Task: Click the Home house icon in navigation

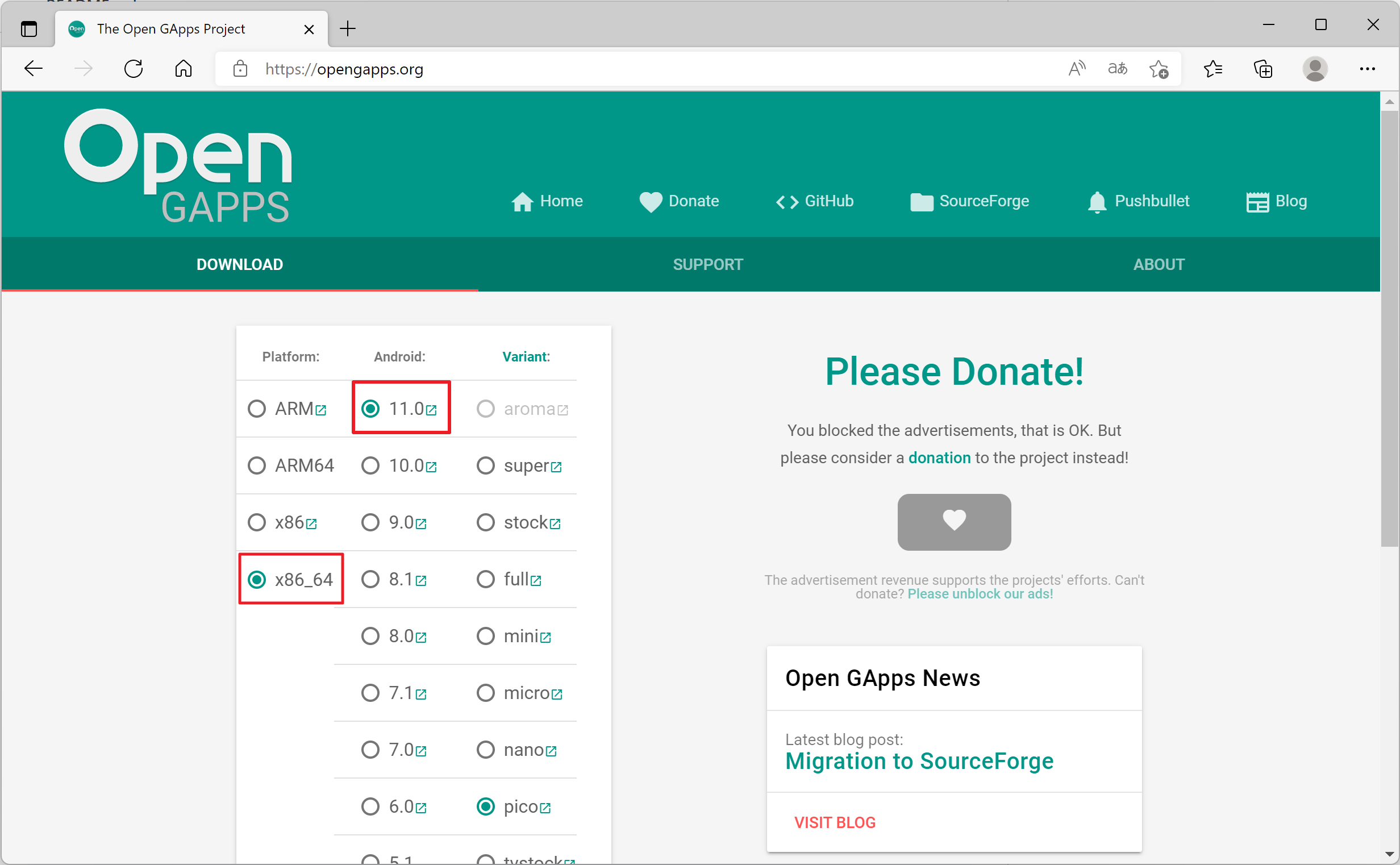Action: pos(522,201)
